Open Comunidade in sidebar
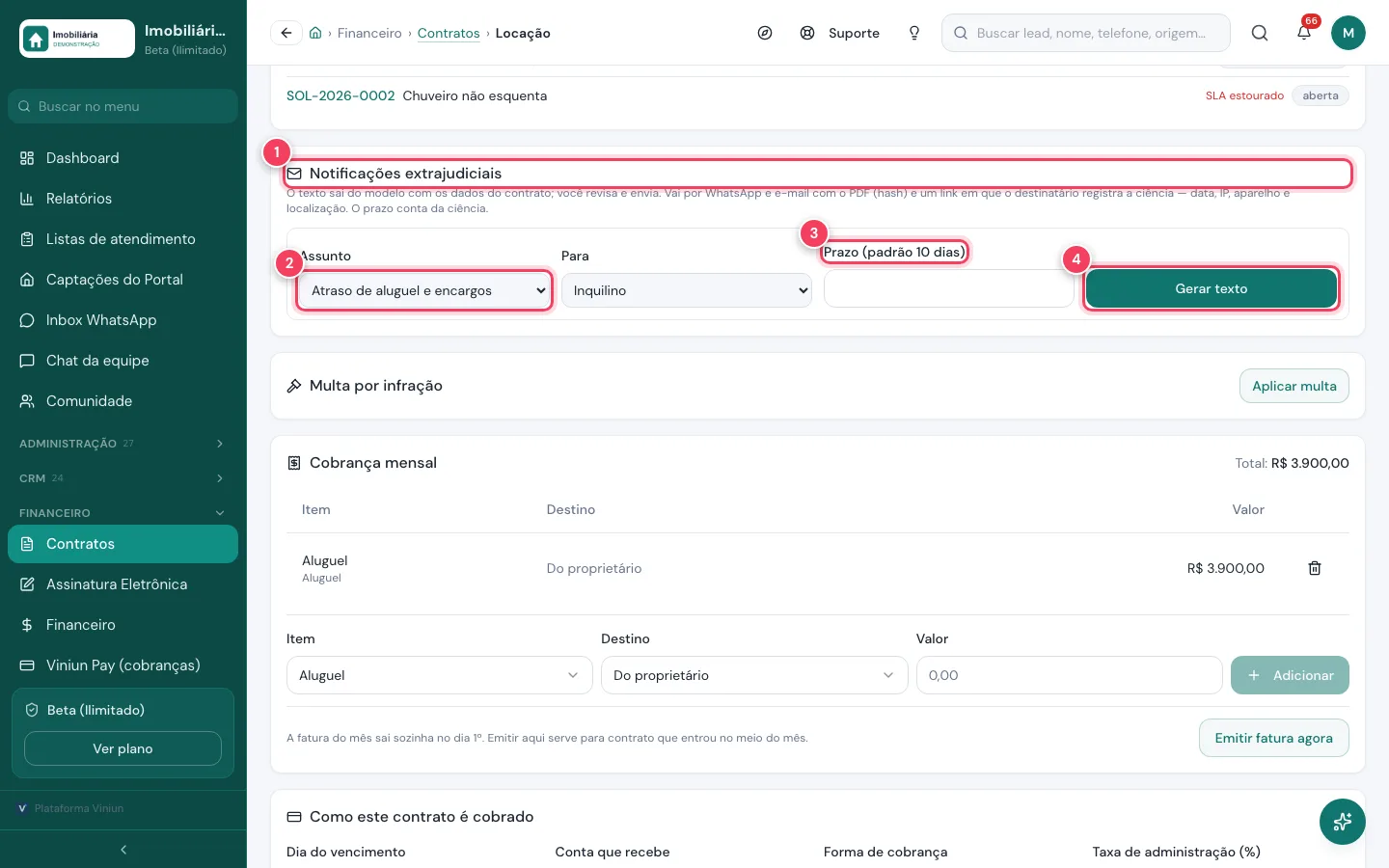This screenshot has height=868, width=1389. 123,401
